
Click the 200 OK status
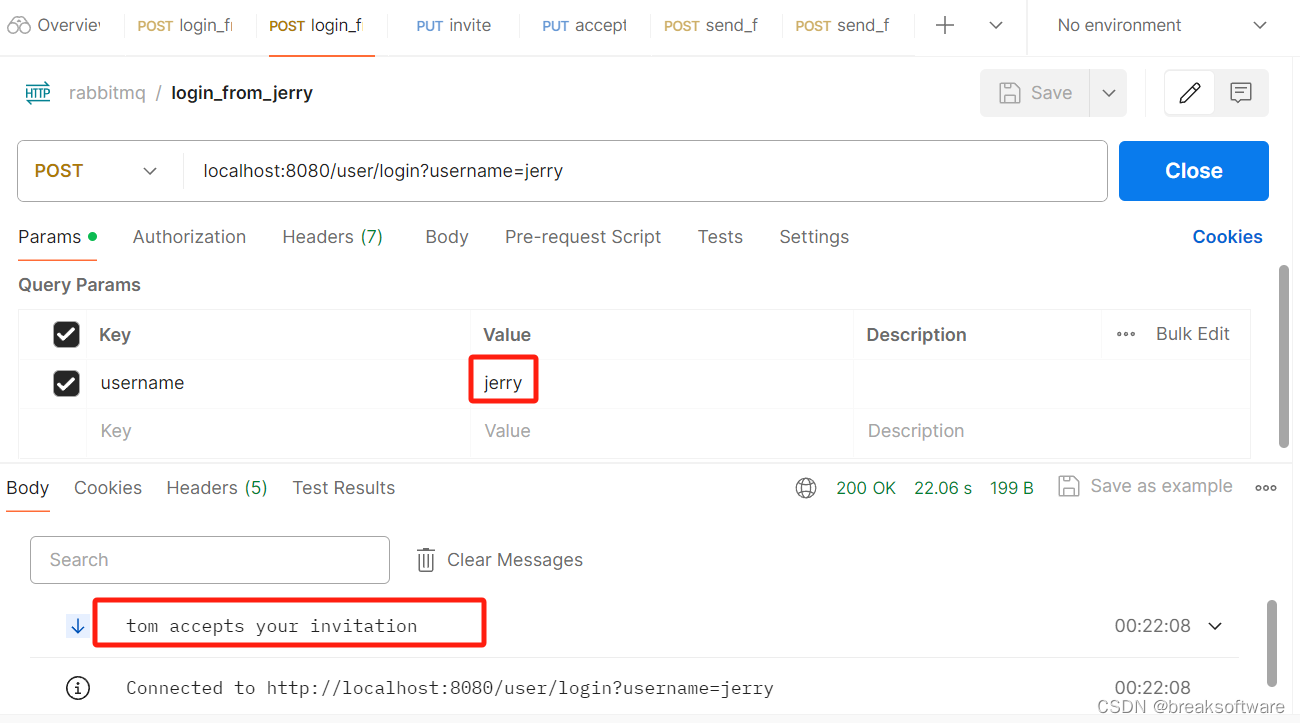pos(866,488)
